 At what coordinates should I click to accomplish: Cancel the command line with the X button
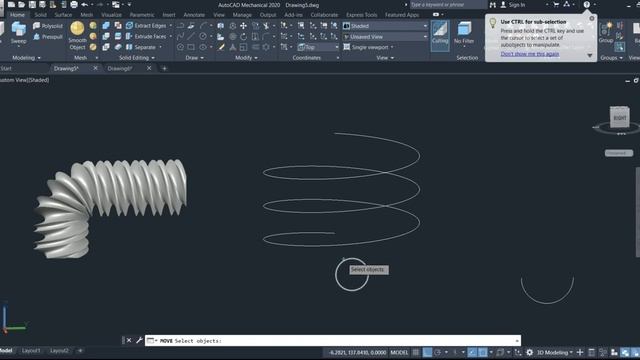(x=129, y=340)
